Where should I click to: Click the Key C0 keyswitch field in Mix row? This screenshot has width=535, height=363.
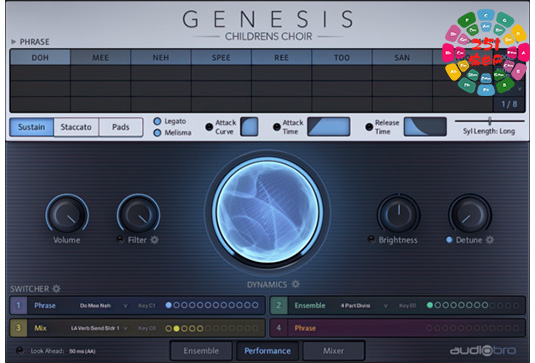(x=147, y=328)
